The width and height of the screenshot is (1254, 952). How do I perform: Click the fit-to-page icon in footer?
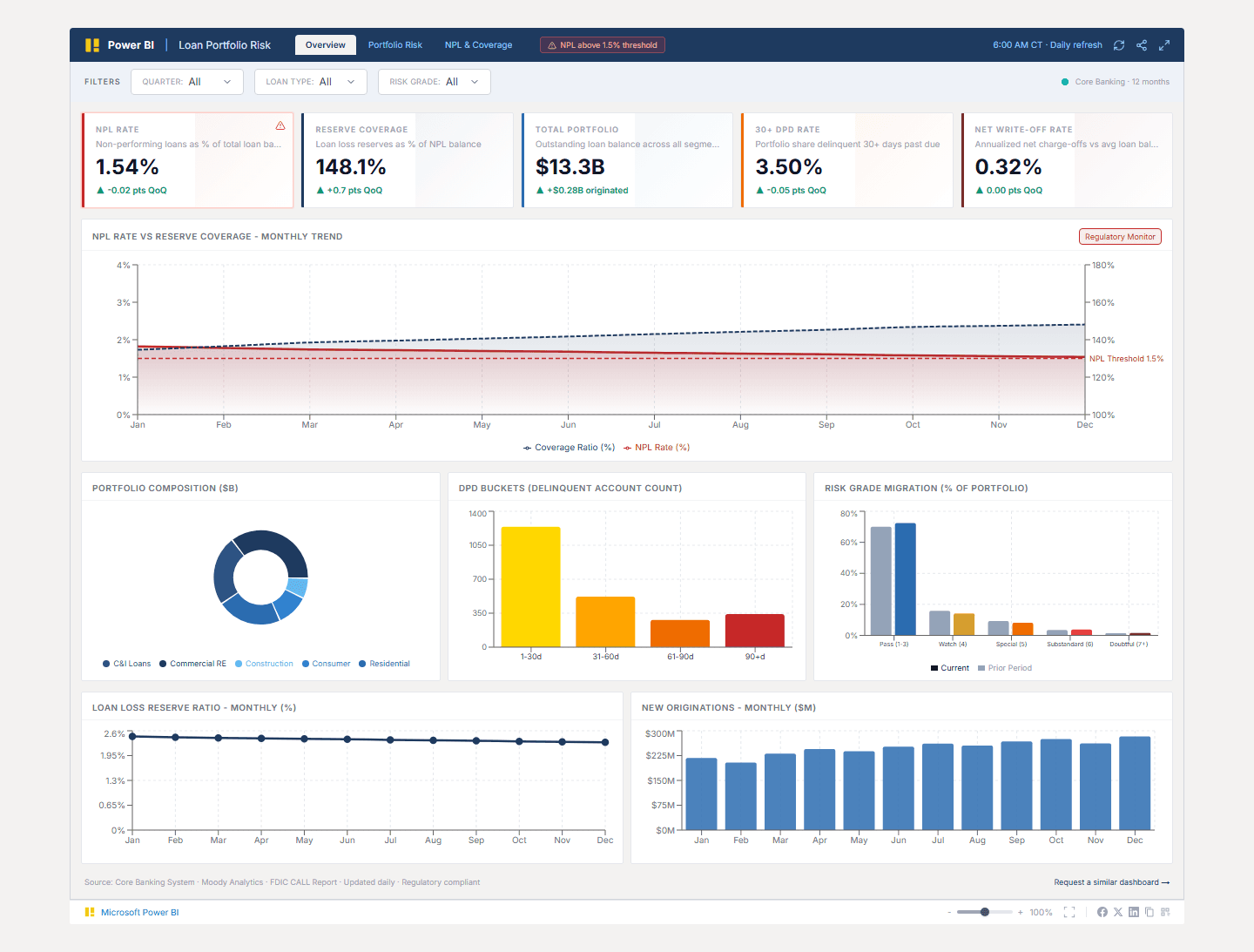point(1069,912)
